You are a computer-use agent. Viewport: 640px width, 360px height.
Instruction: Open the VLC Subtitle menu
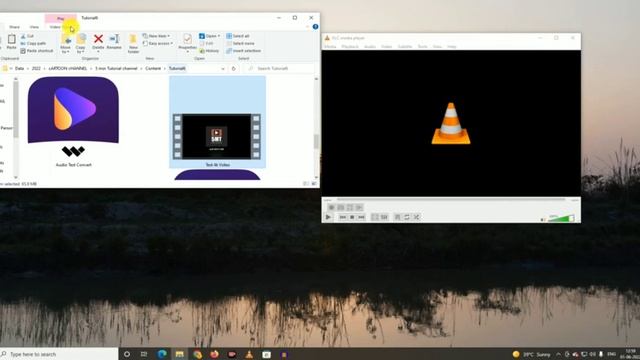[405, 47]
